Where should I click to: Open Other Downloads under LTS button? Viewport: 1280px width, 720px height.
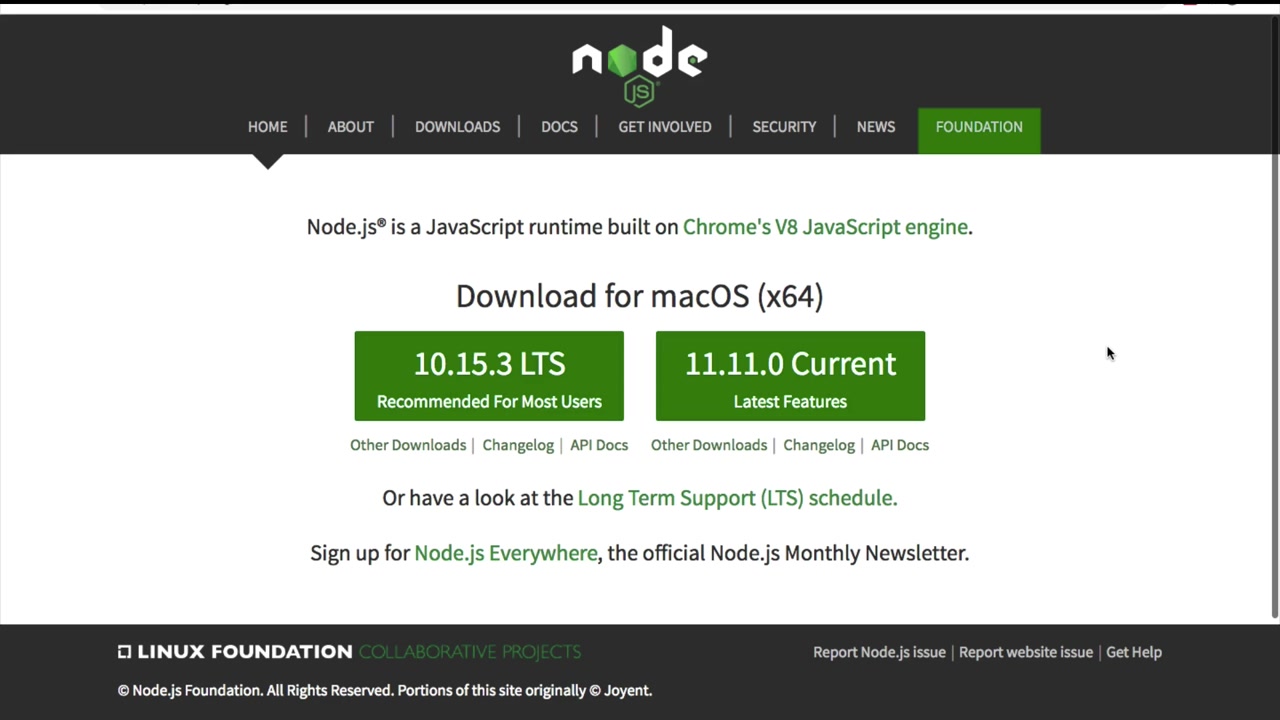[408, 445]
